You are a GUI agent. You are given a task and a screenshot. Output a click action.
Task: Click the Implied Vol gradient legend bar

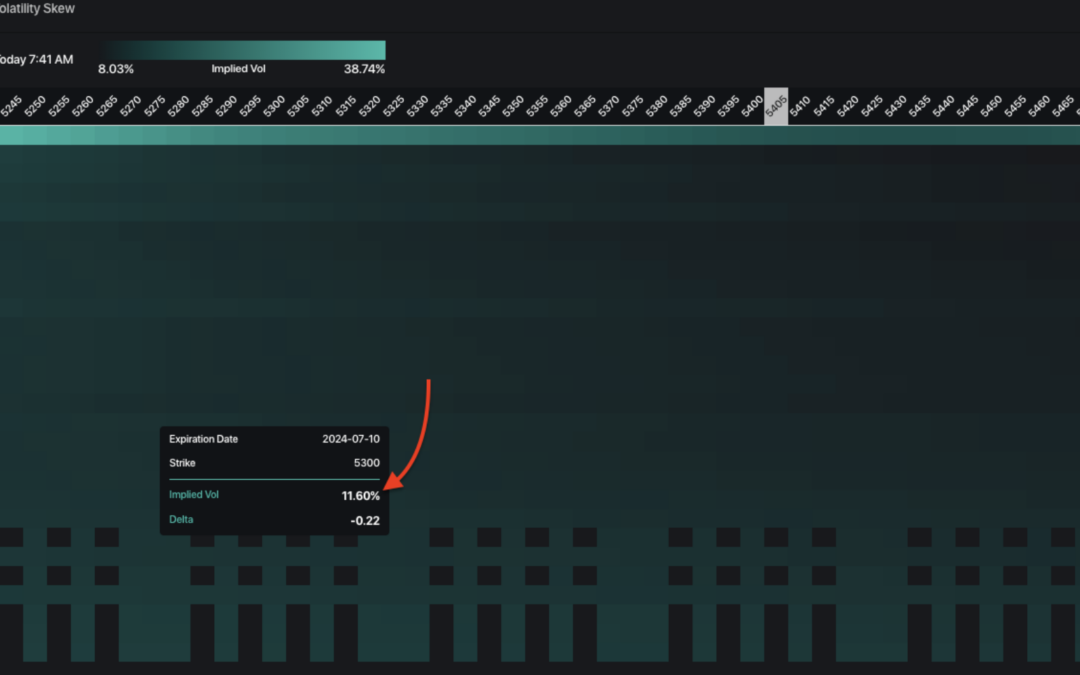[242, 50]
